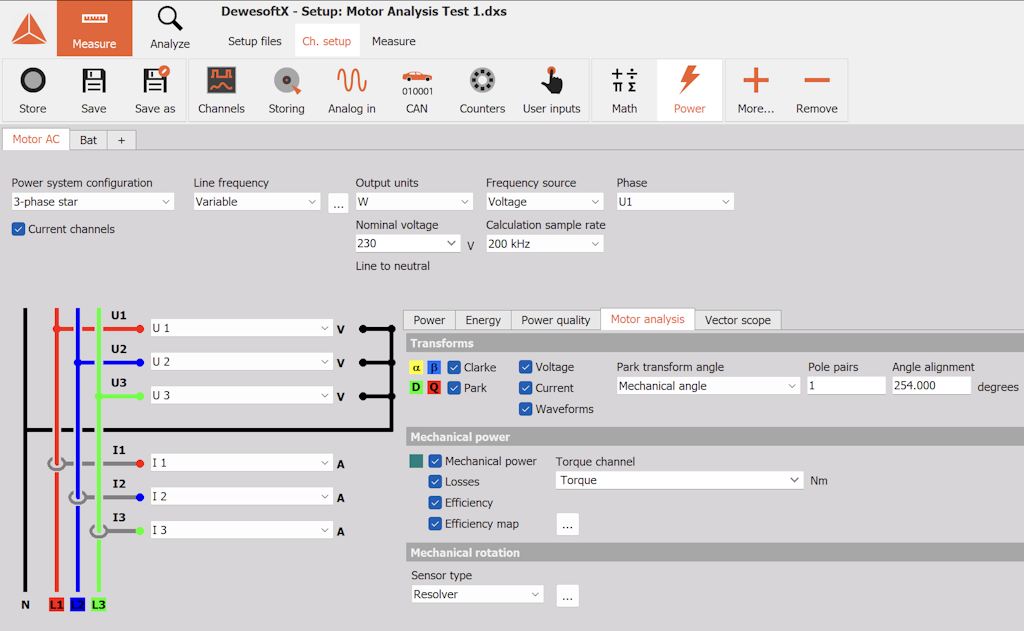
Task: Toggle Park transform checkbox
Action: (x=455, y=388)
